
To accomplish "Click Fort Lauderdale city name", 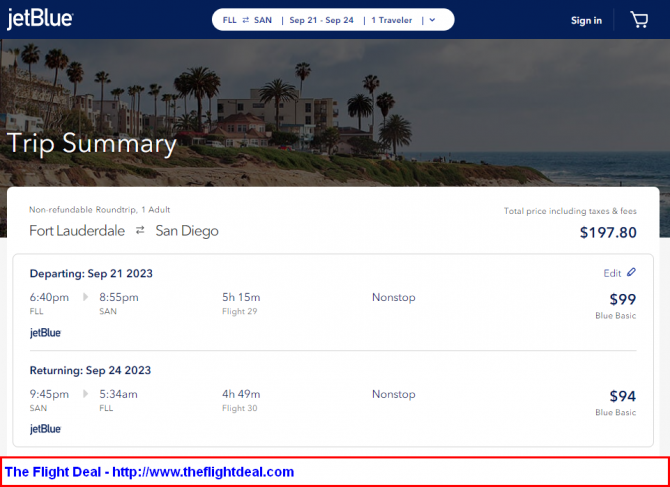I will 77,231.
